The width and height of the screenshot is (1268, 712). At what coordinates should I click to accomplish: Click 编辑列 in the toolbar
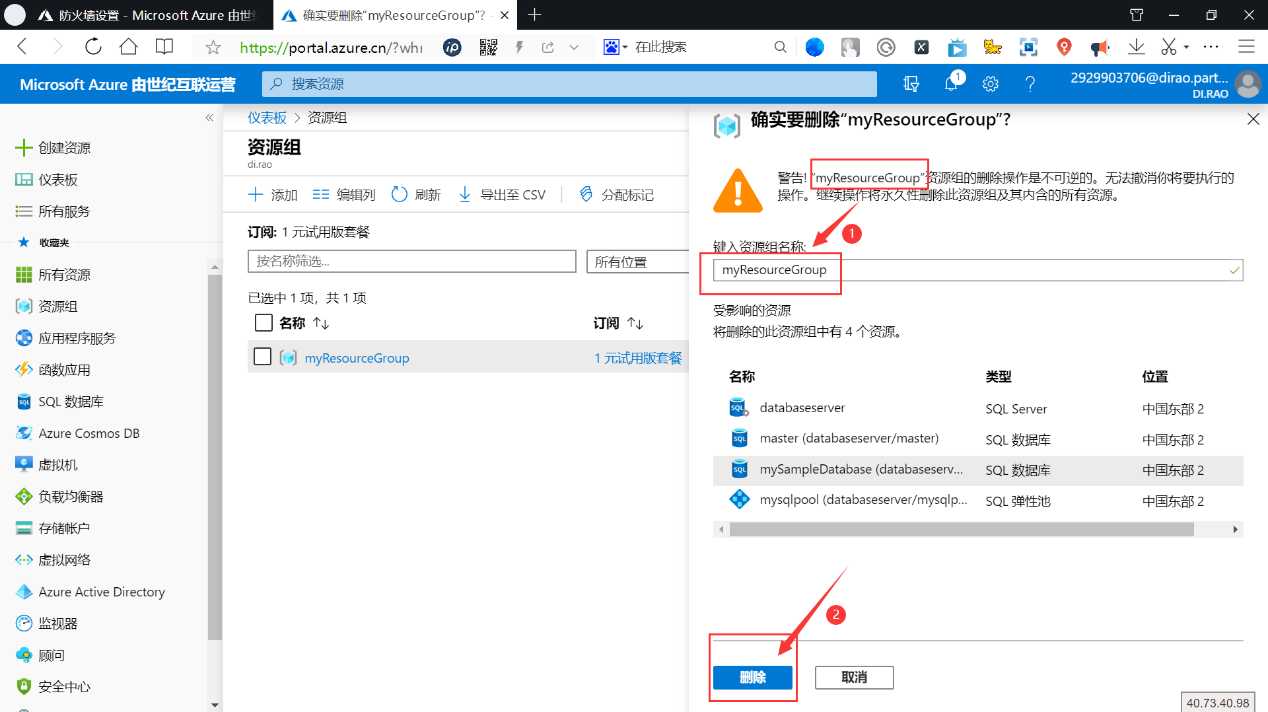click(x=344, y=195)
